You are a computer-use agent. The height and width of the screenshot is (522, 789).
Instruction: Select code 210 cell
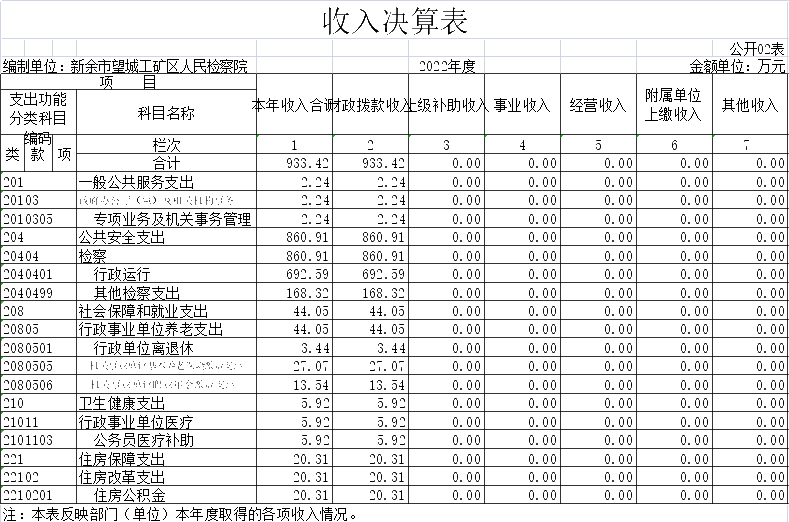pos(38,403)
